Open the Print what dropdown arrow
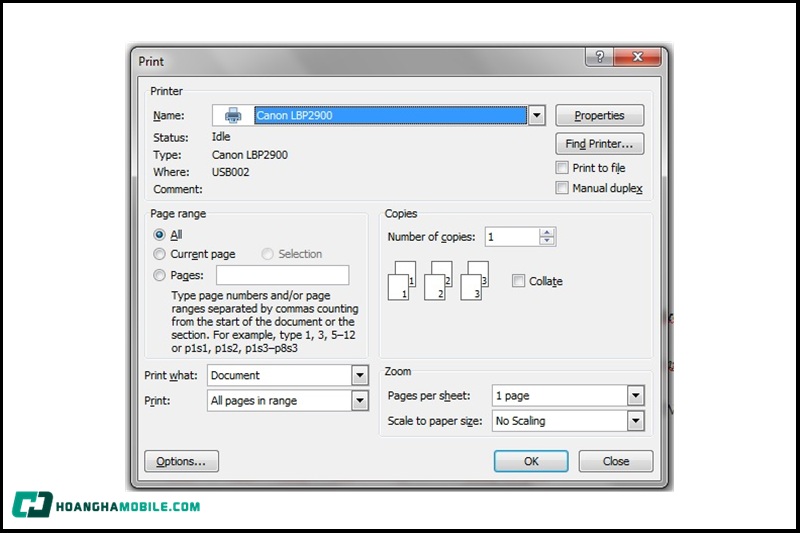The image size is (800, 533). pos(360,375)
